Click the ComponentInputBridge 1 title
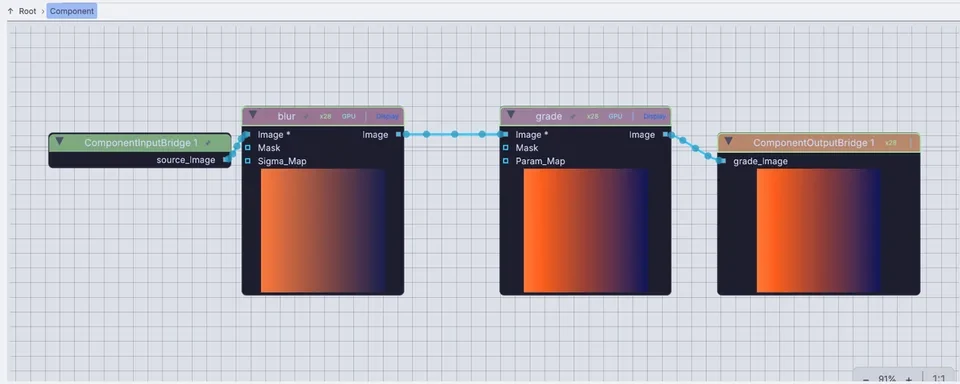Image resolution: width=960 pixels, height=384 pixels. pyautogui.click(x=141, y=143)
